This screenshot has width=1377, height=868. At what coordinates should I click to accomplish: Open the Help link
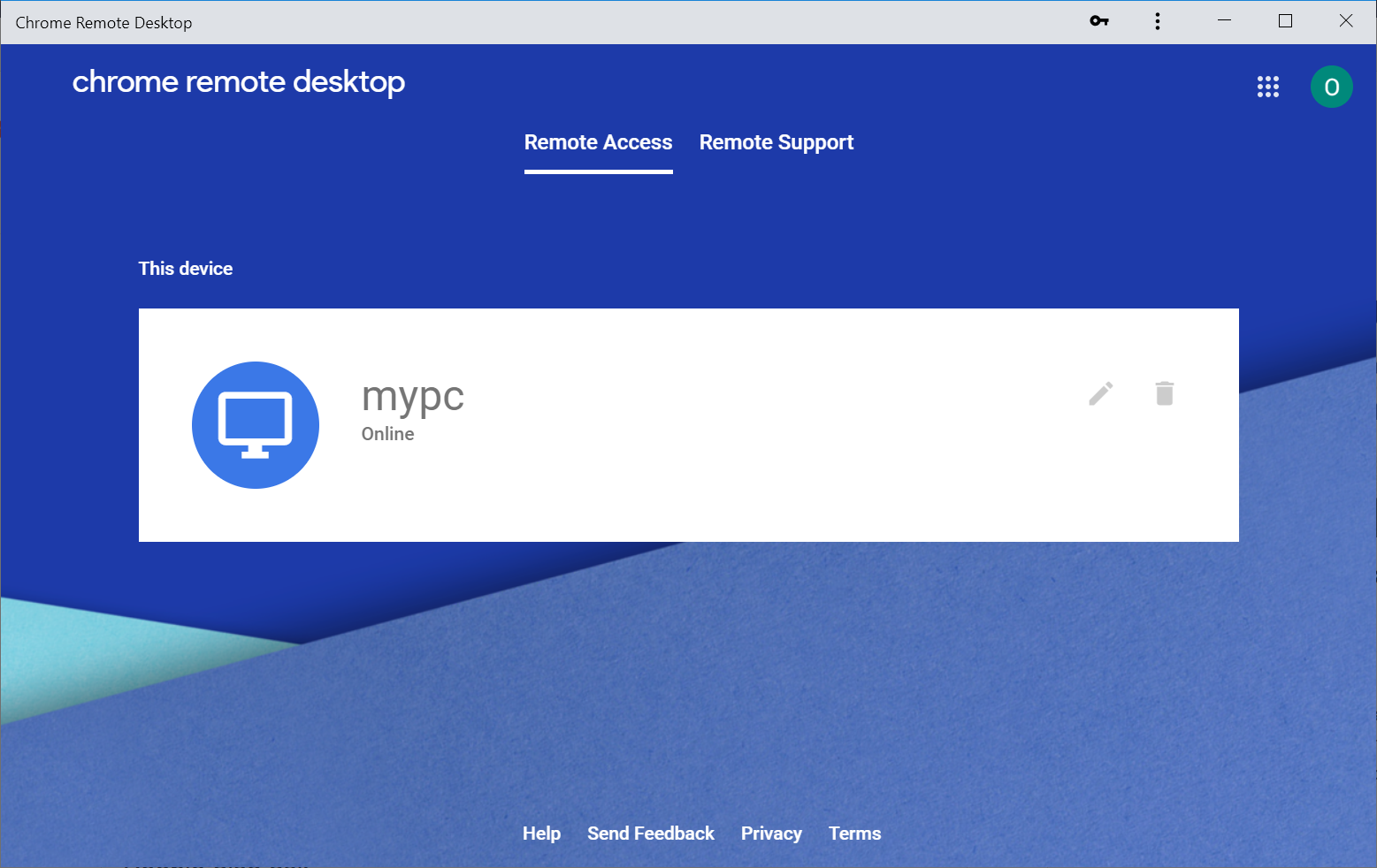[541, 834]
